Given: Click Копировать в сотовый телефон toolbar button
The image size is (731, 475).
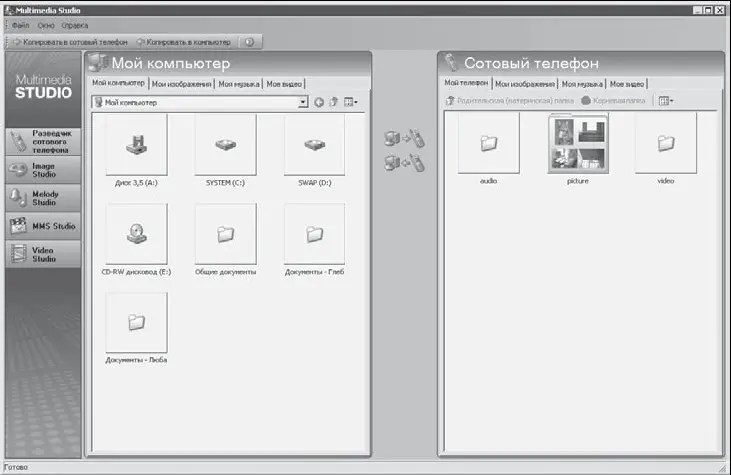Looking at the screenshot, I should tap(70, 42).
